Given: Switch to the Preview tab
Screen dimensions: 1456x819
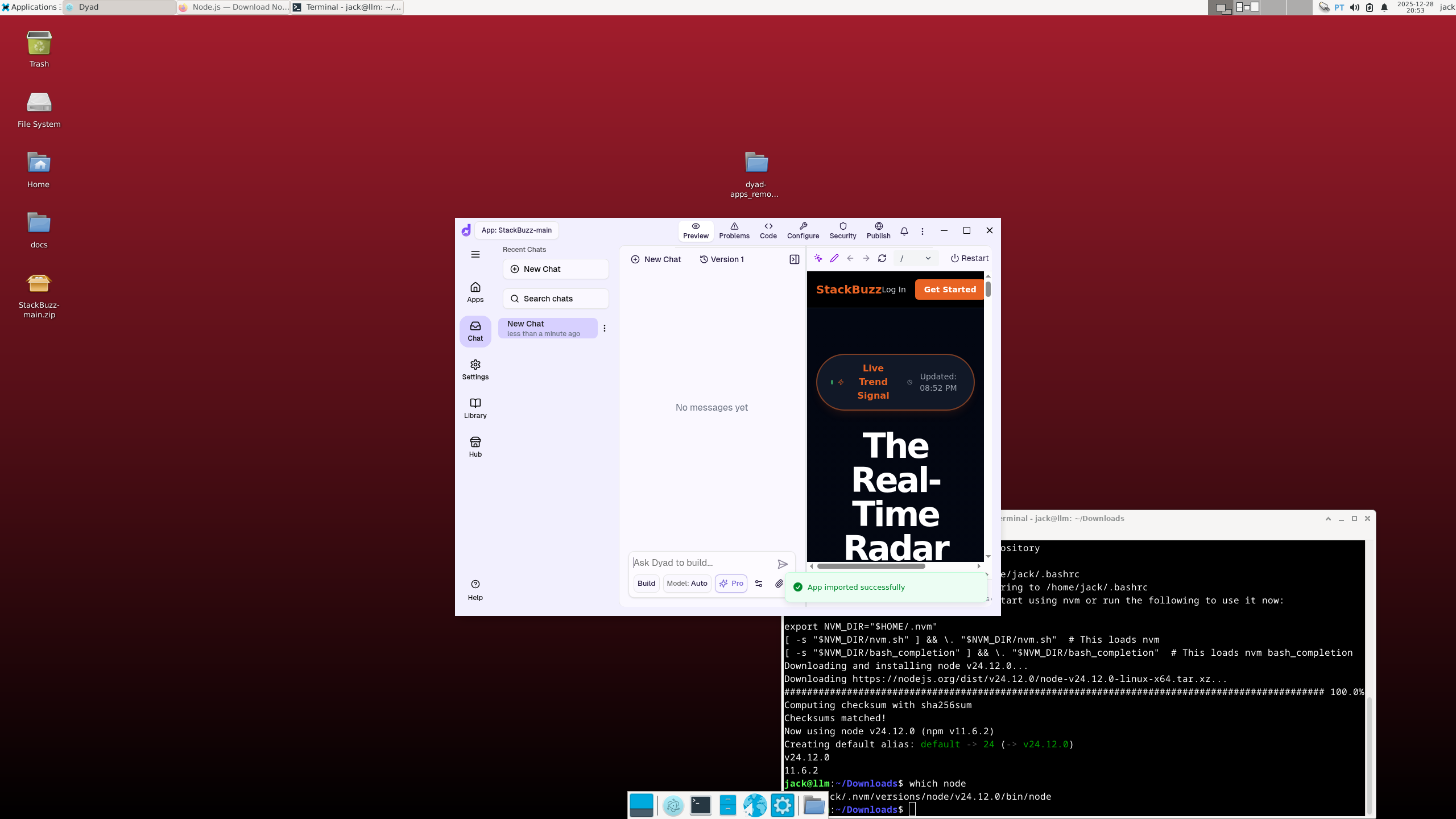Looking at the screenshot, I should (x=696, y=231).
